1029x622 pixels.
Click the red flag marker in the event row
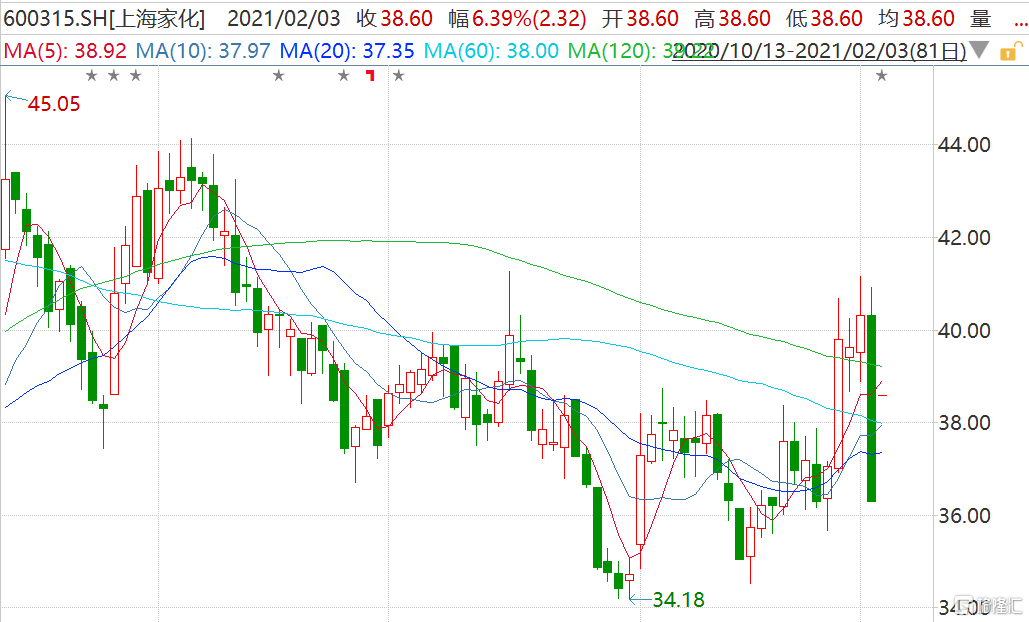click(371, 75)
